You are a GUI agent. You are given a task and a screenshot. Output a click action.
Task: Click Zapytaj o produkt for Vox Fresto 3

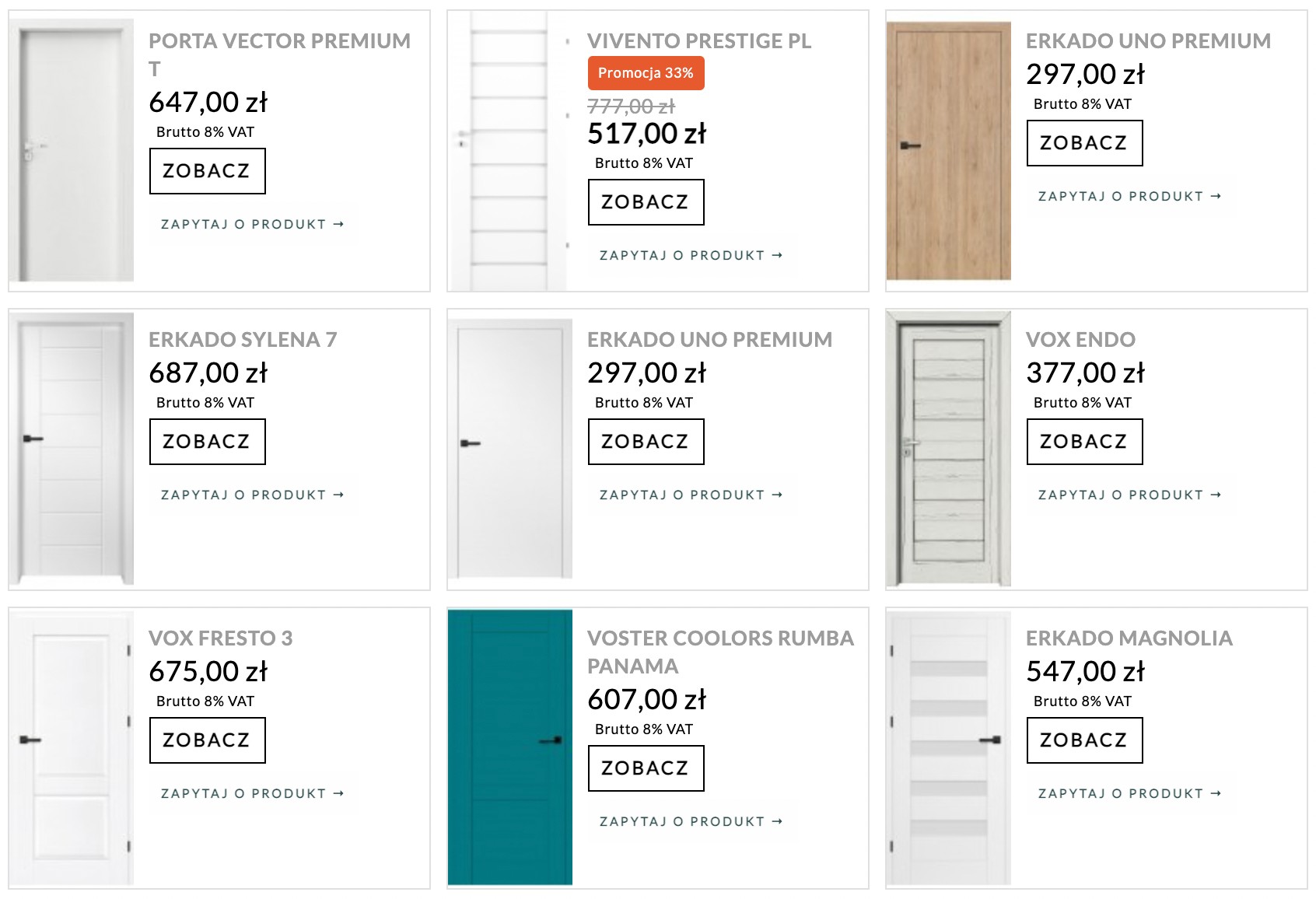click(x=253, y=793)
